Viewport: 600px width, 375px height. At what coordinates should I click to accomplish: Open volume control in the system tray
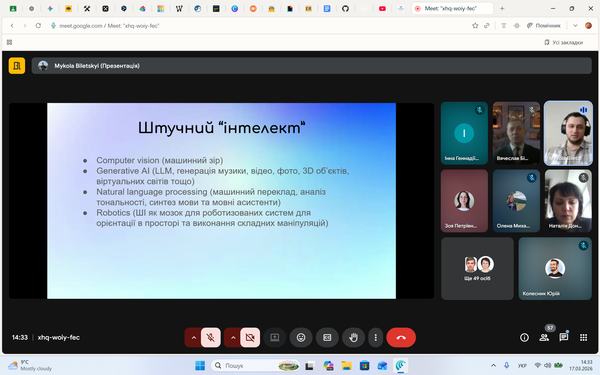[547, 365]
